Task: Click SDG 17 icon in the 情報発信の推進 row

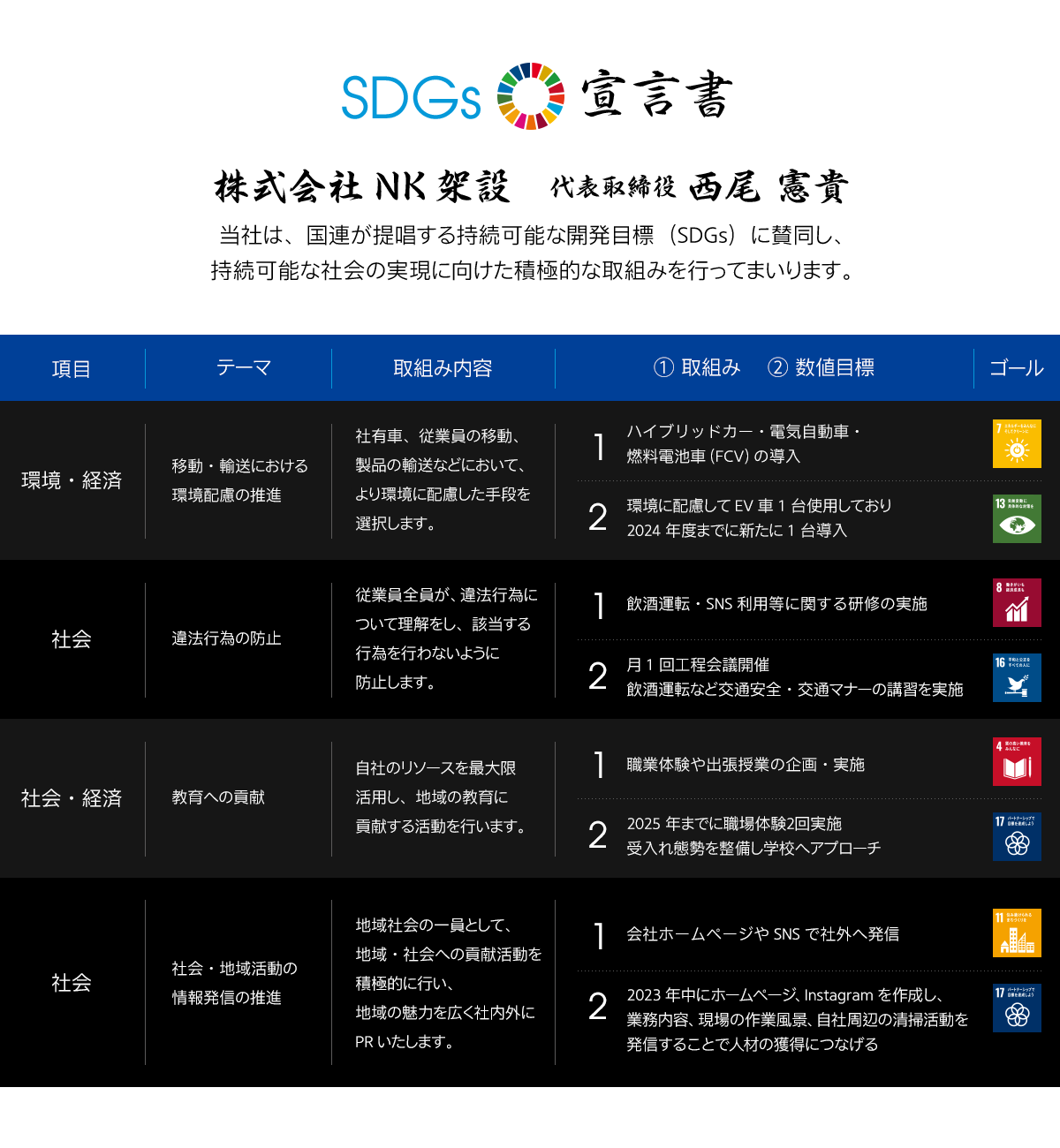Action: point(1017,1008)
